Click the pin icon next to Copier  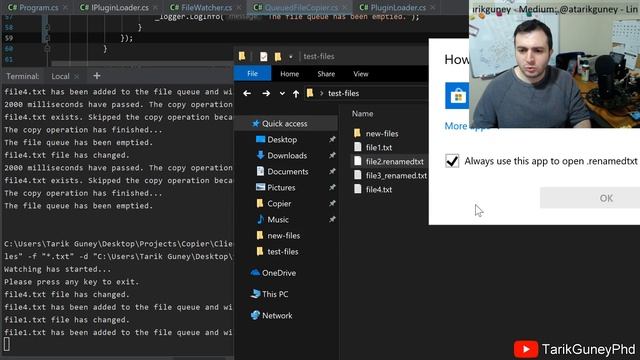(x=332, y=203)
